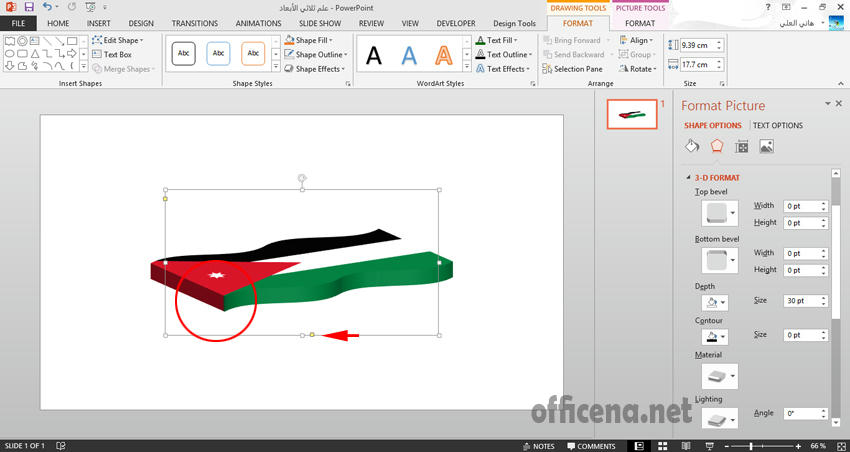Click Edit Shape button

tap(117, 40)
